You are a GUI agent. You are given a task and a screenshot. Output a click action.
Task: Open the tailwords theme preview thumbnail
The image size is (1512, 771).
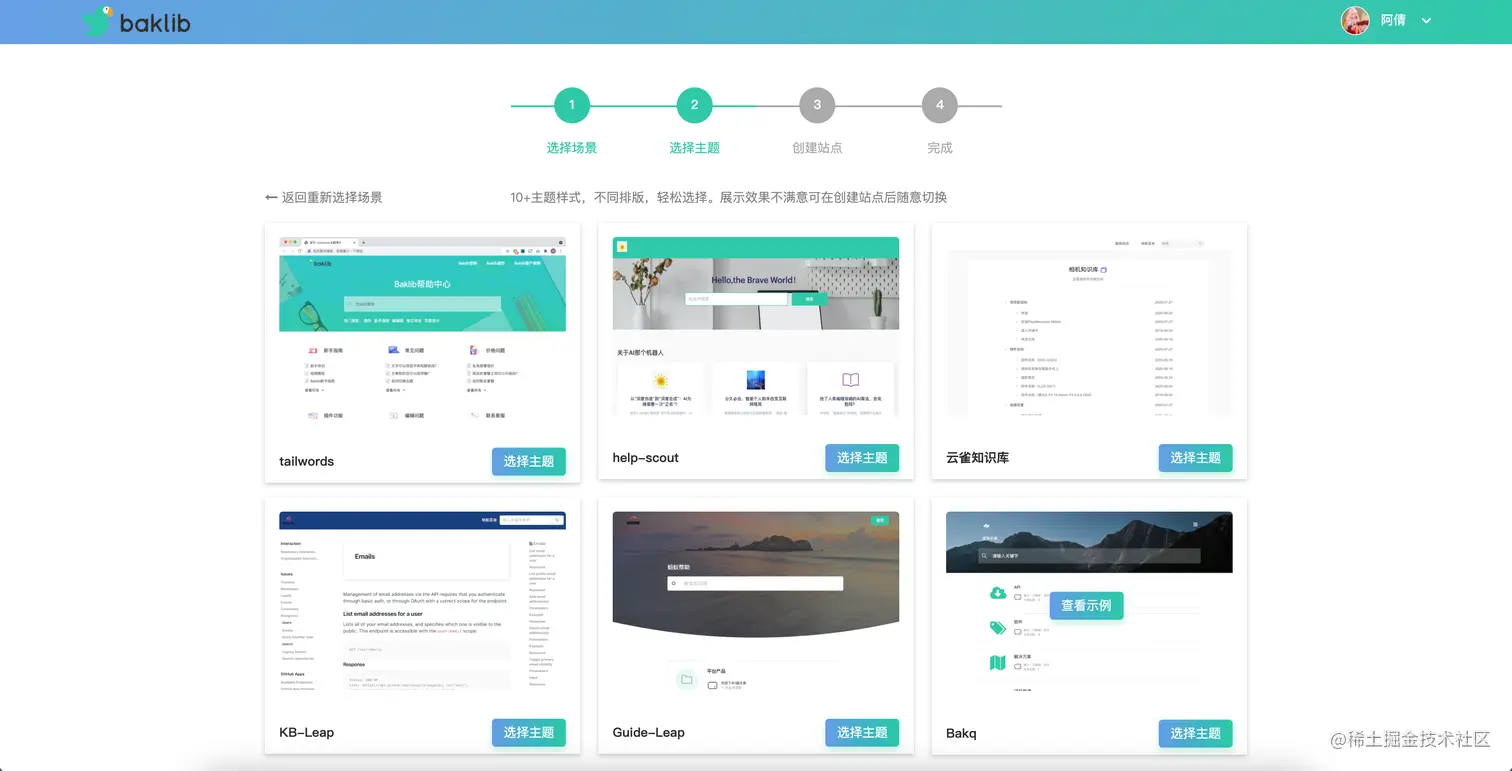[x=422, y=327]
